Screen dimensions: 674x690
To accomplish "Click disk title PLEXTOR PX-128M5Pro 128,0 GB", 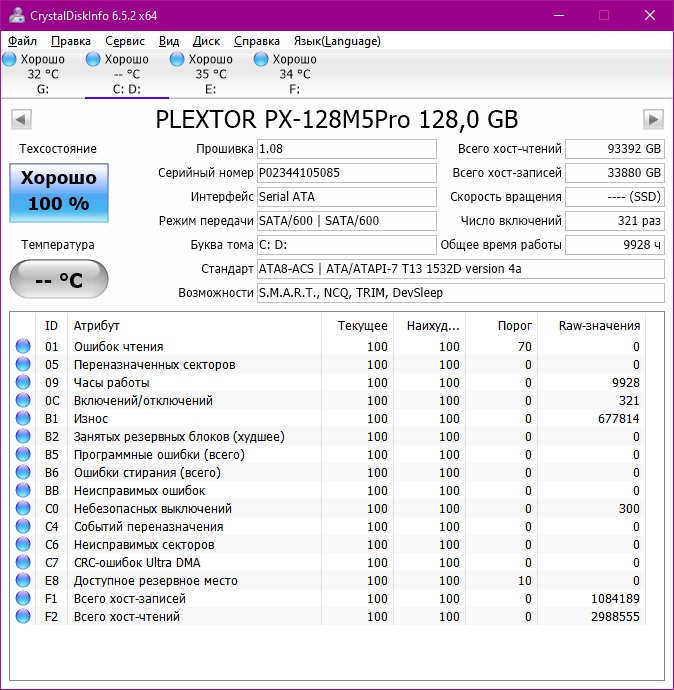I will [337, 119].
